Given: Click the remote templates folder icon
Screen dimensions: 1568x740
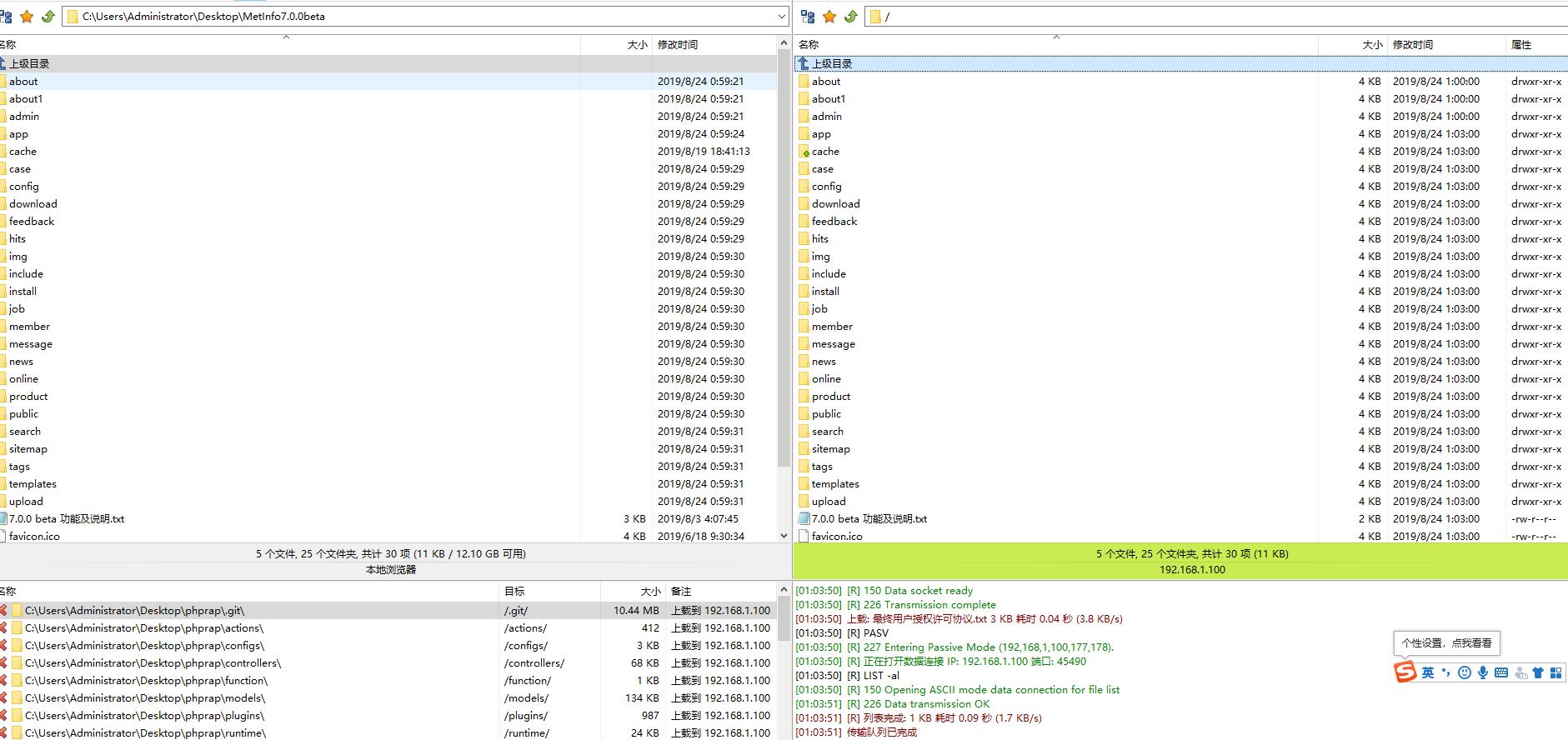Looking at the screenshot, I should [x=804, y=484].
